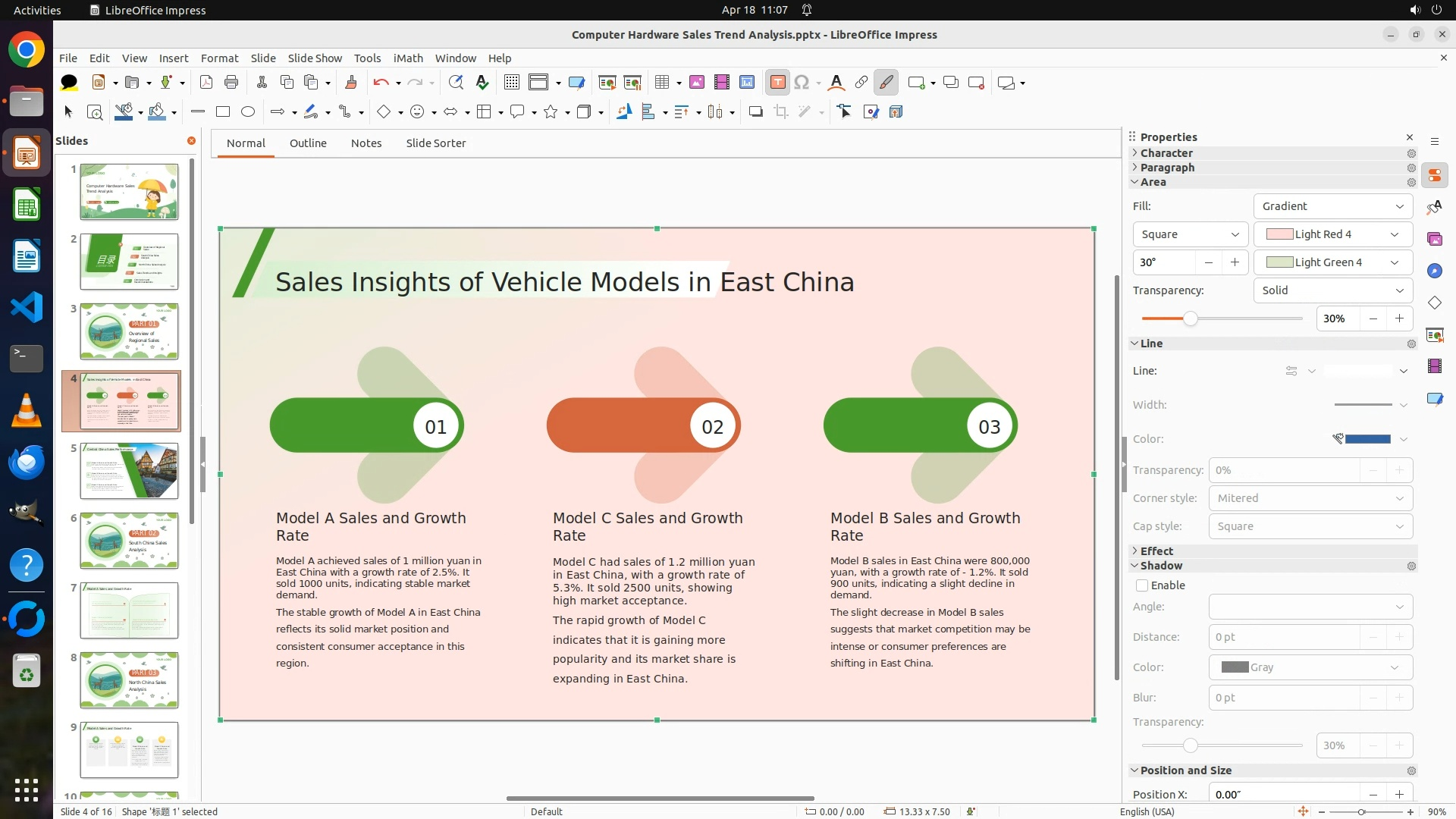This screenshot has width=1456, height=819.
Task: Expand the Character section
Action: click(1166, 153)
